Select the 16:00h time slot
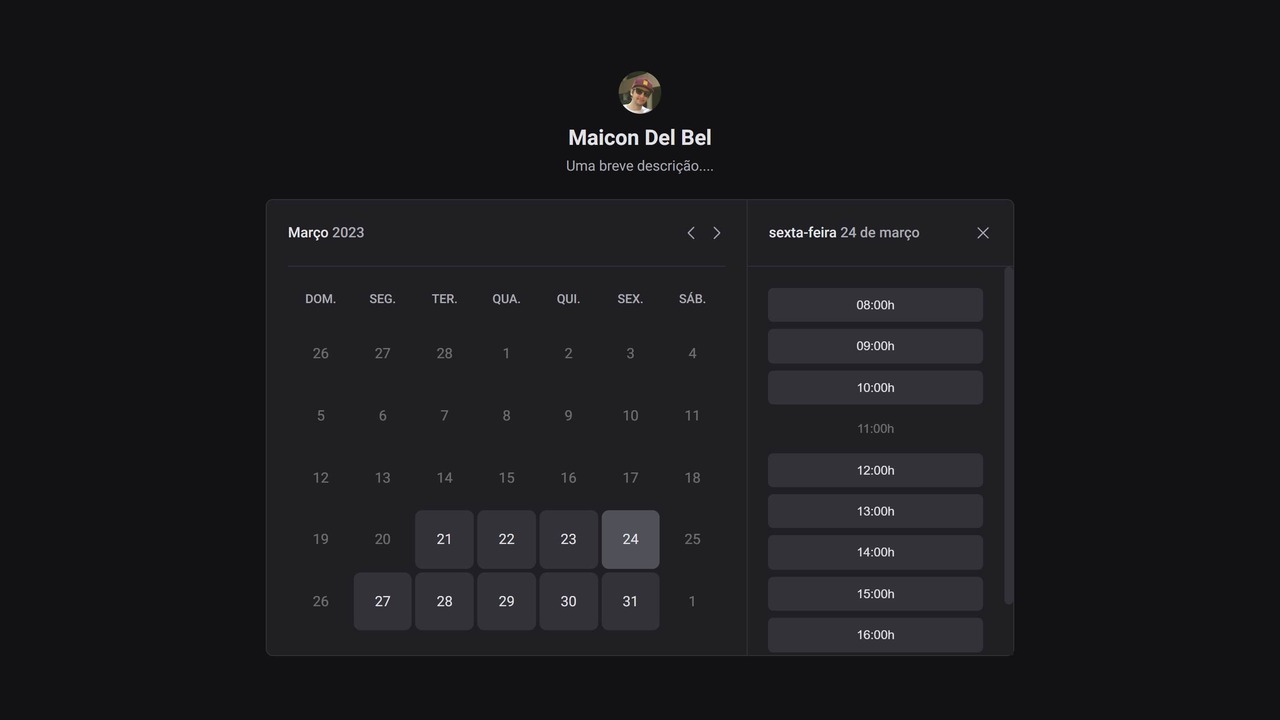Viewport: 1280px width, 720px height. coord(875,635)
